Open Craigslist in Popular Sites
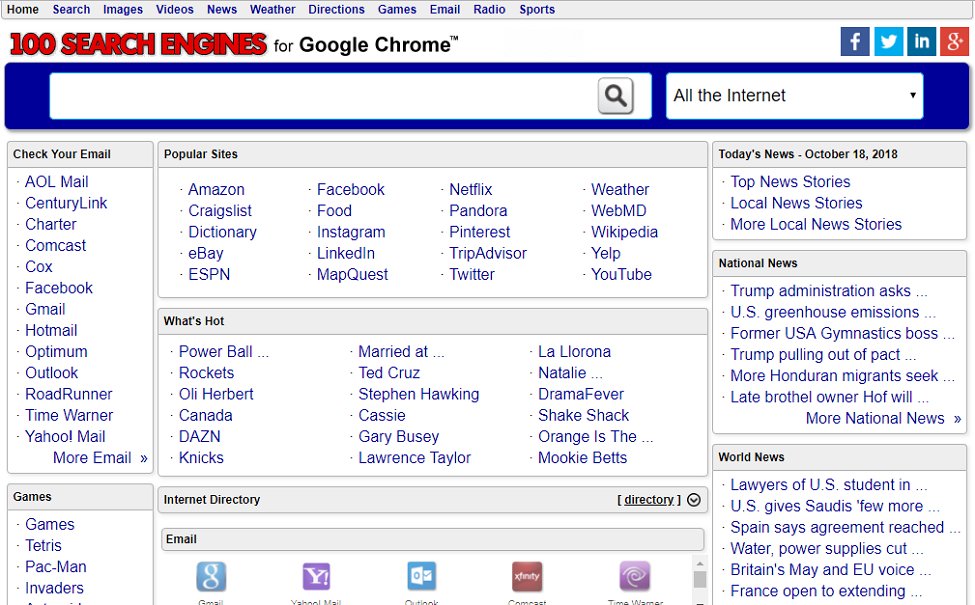 [x=220, y=211]
